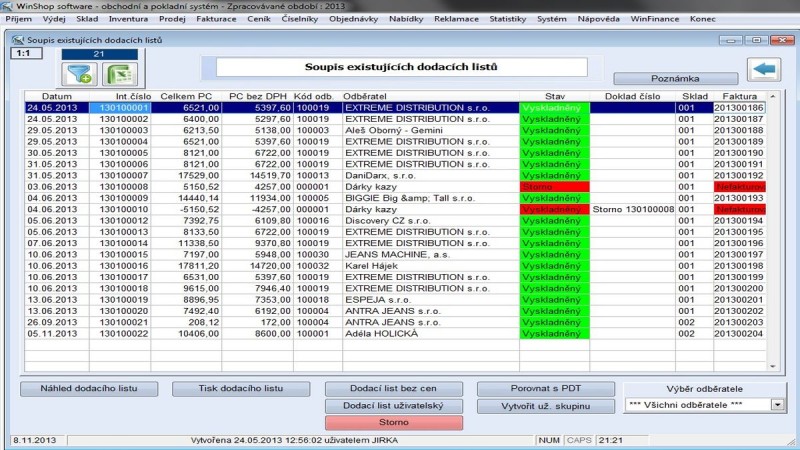Click the 1:1 zoom indicator
Screen dimensions: 800x450
20,53
